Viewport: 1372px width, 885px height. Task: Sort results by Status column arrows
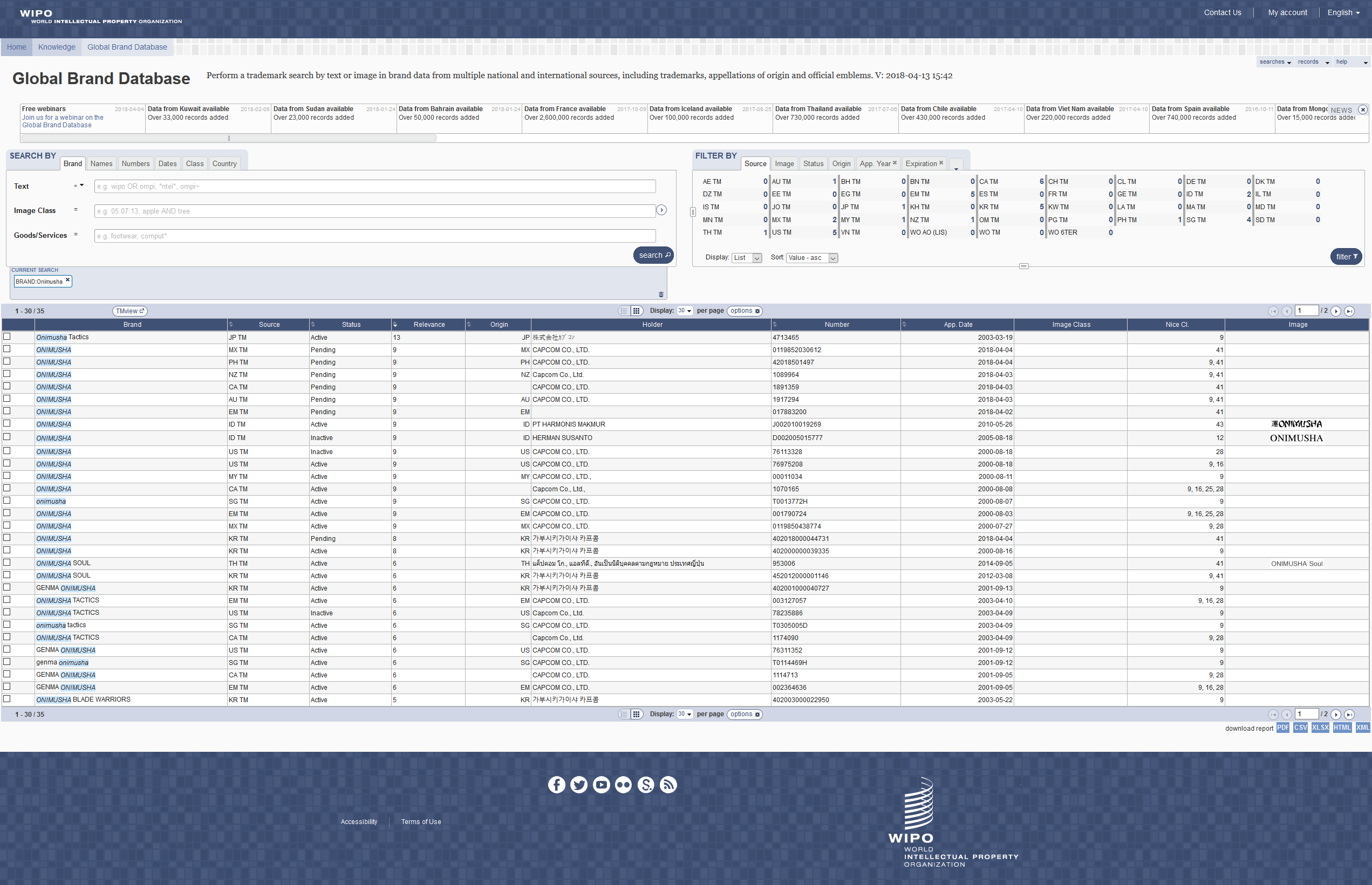tap(313, 325)
